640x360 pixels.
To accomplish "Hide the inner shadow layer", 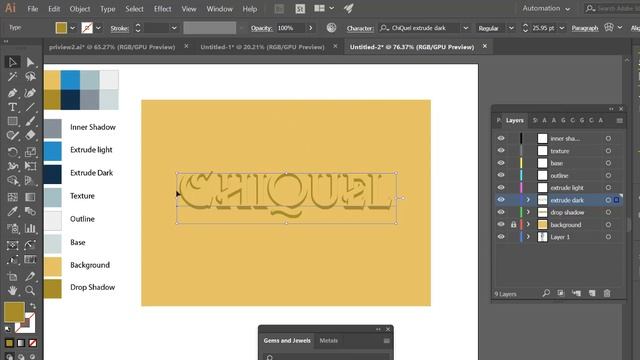I will [x=501, y=138].
